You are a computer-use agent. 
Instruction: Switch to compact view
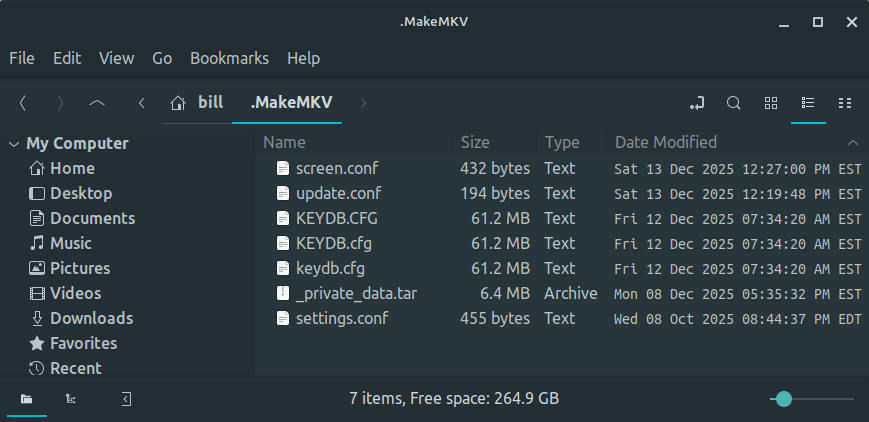(x=845, y=103)
